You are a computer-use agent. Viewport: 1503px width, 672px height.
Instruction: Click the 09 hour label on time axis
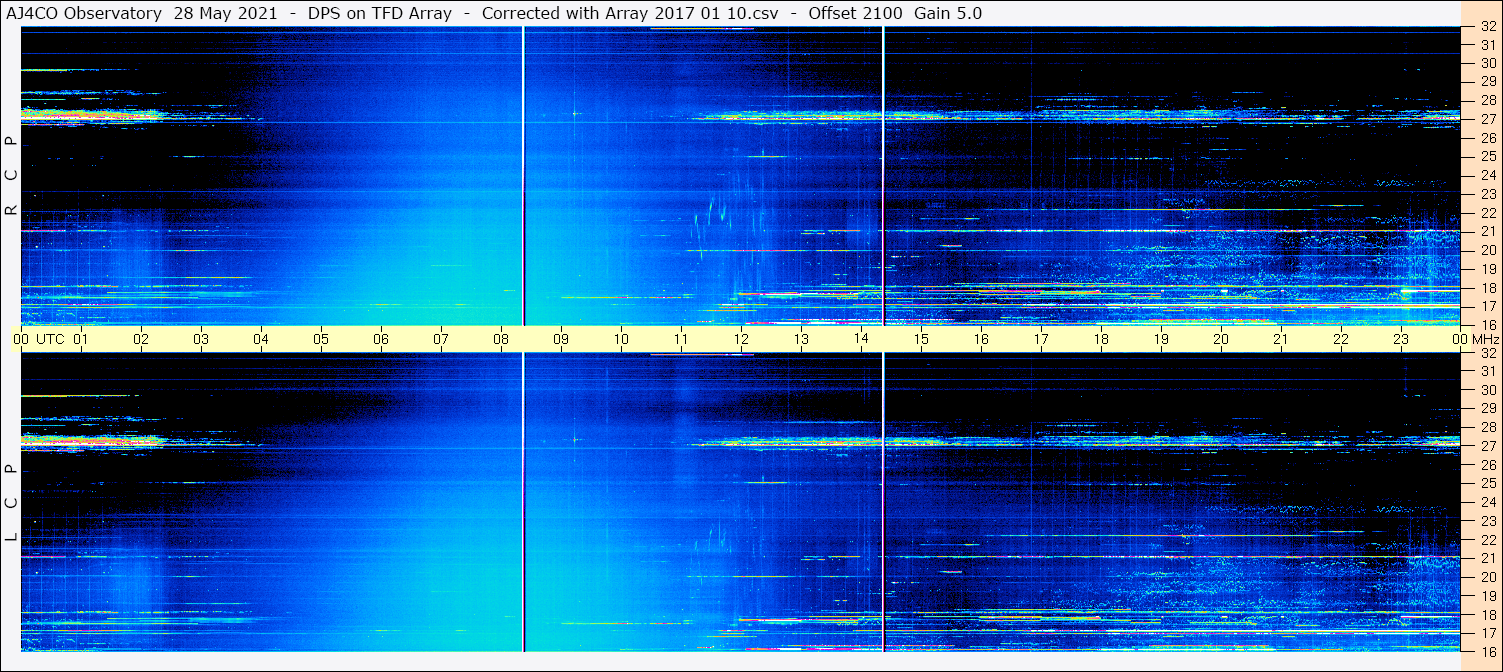[x=561, y=339]
